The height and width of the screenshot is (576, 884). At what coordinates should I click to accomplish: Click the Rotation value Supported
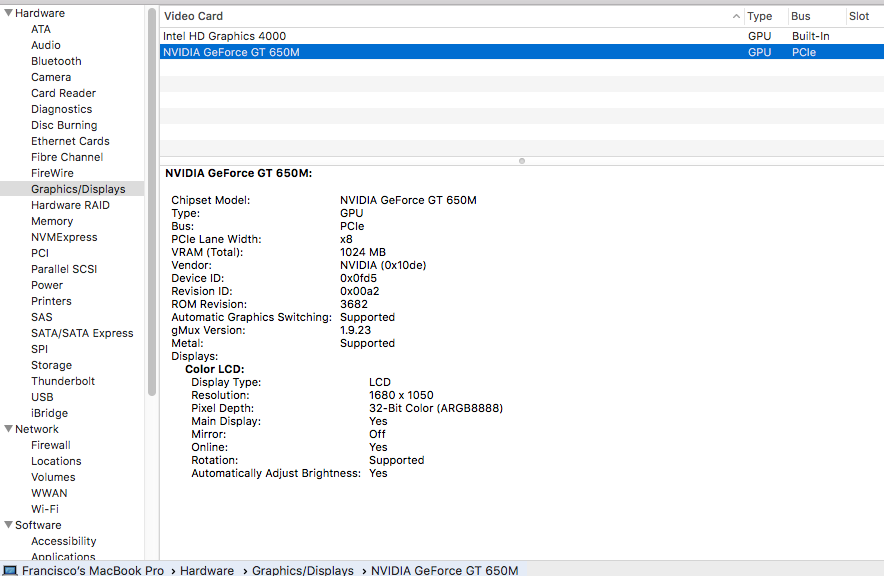(396, 460)
